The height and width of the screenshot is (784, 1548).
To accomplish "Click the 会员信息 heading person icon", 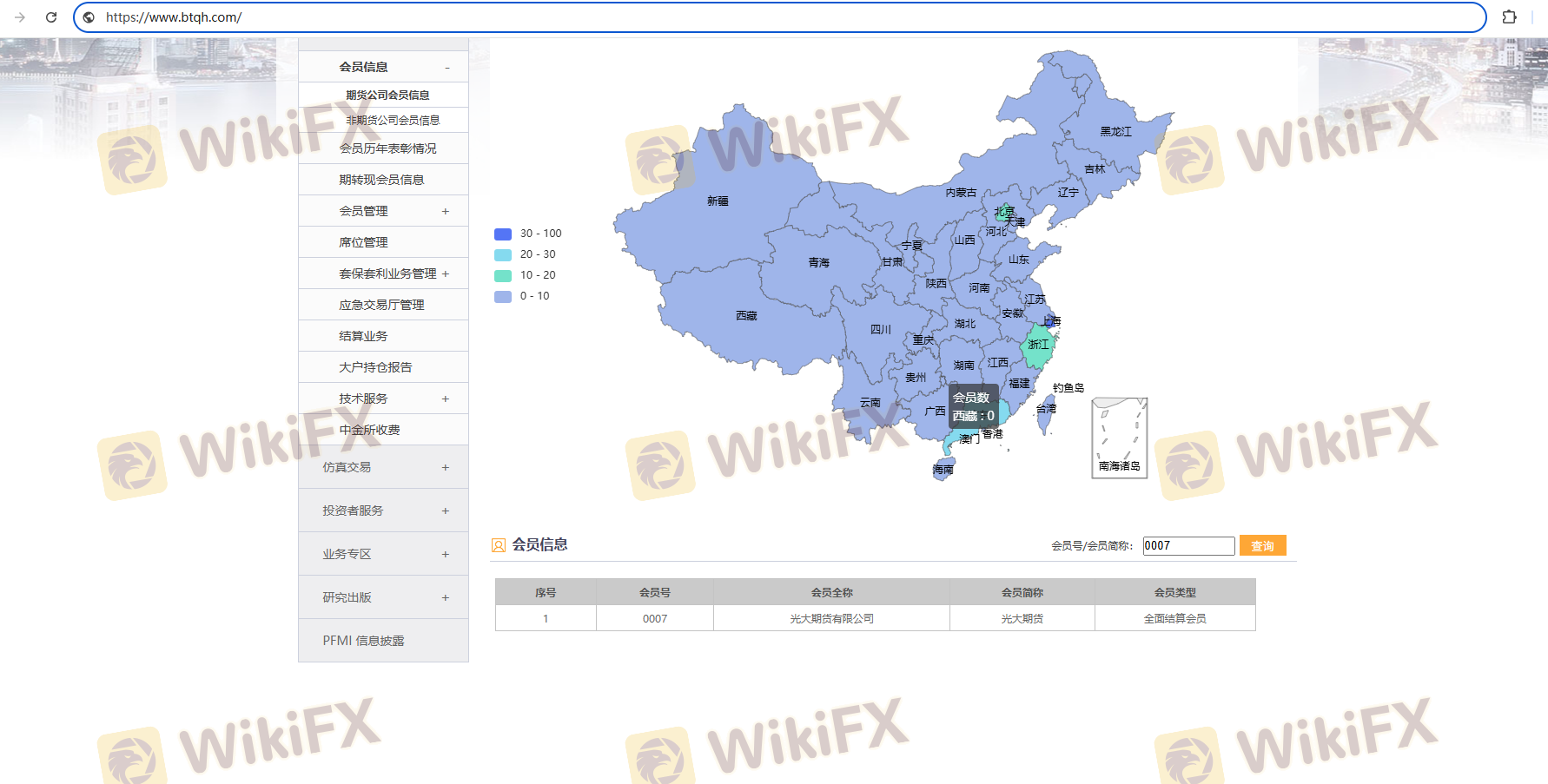I will pos(499,545).
